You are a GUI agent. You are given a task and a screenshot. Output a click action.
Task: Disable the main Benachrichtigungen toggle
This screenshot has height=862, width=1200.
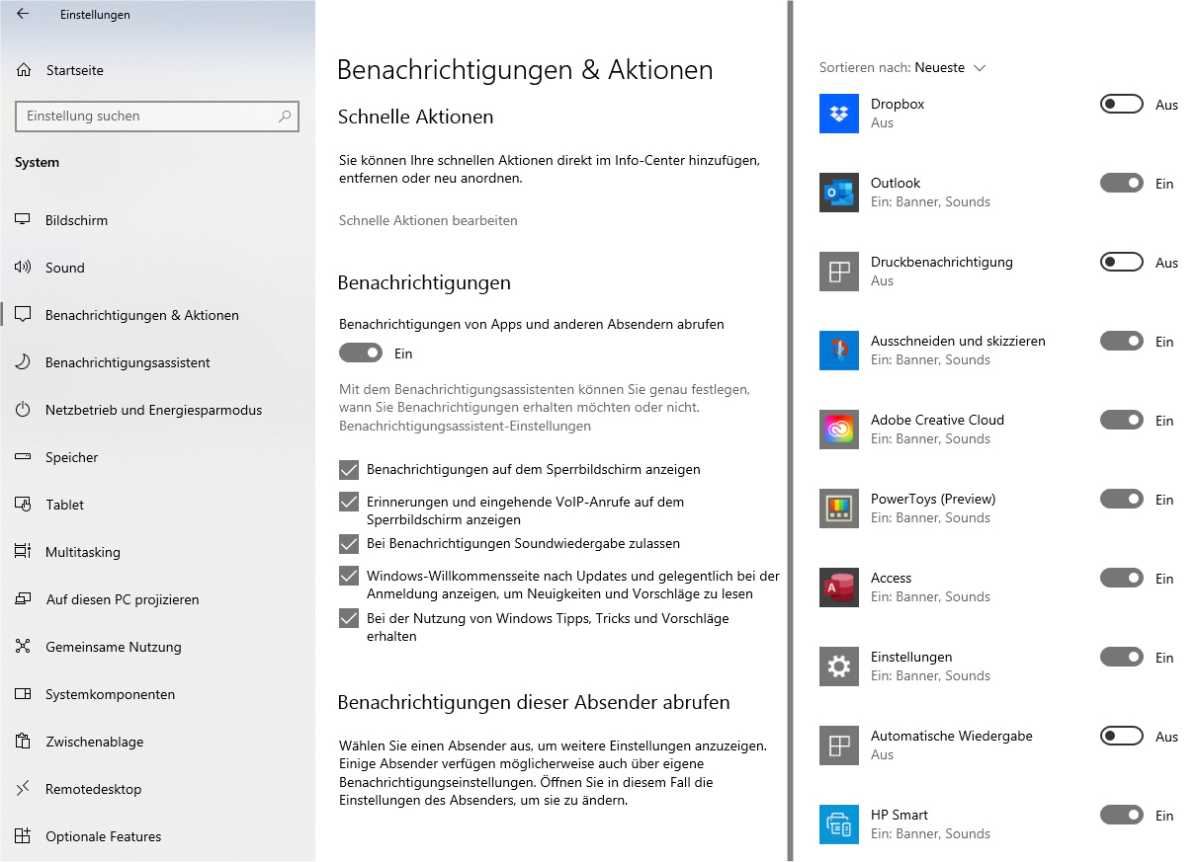(360, 353)
